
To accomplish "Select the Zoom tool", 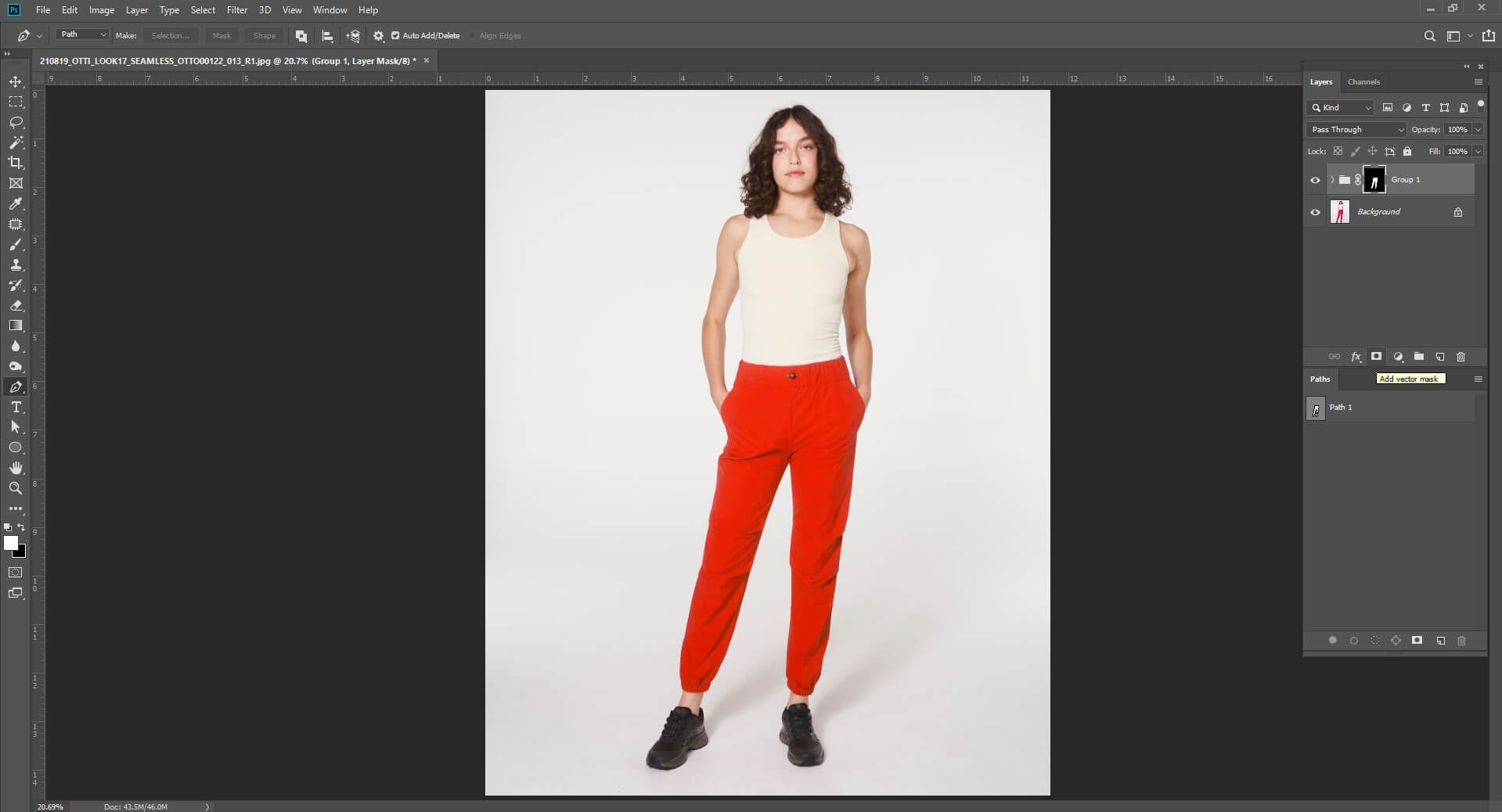I will pos(16,489).
